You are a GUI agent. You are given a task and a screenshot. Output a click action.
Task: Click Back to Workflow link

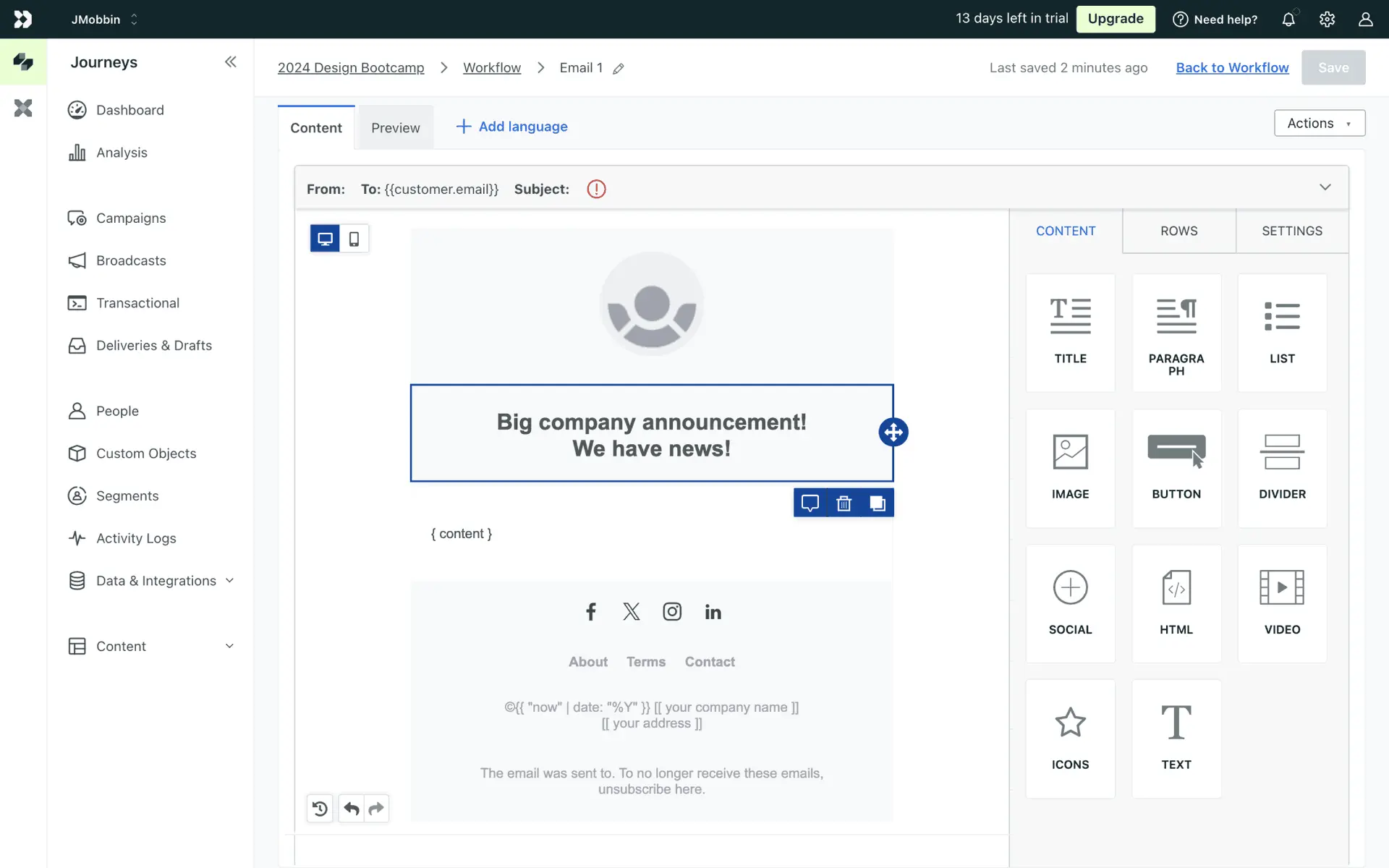click(1232, 67)
